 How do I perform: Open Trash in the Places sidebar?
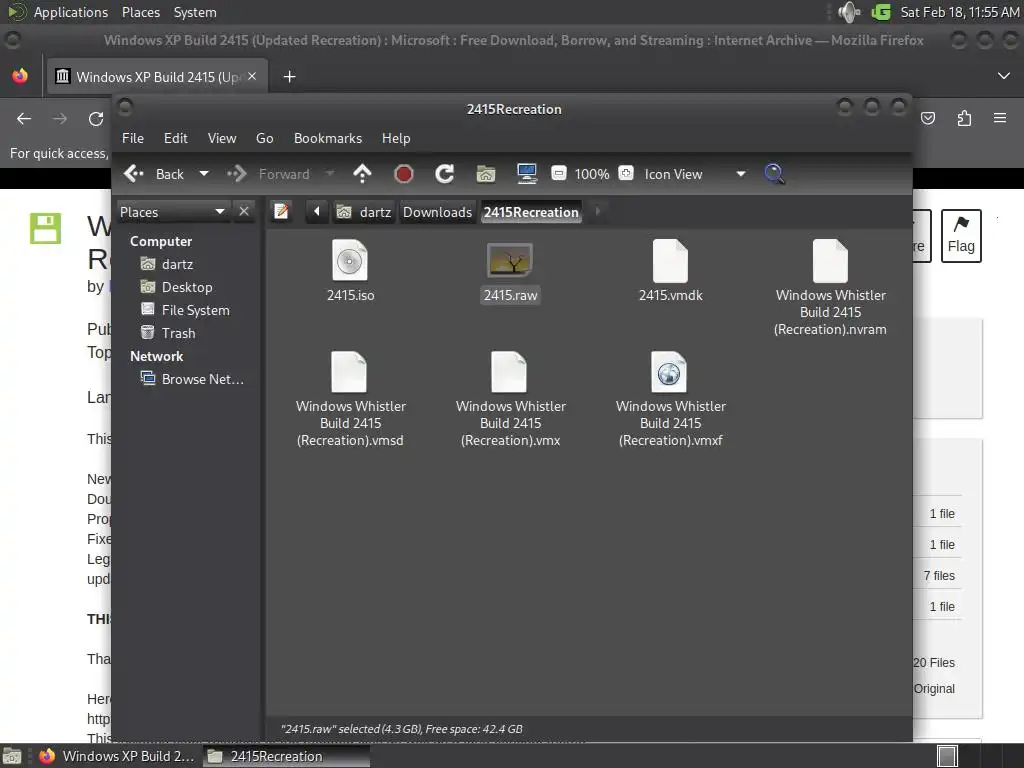point(168,332)
